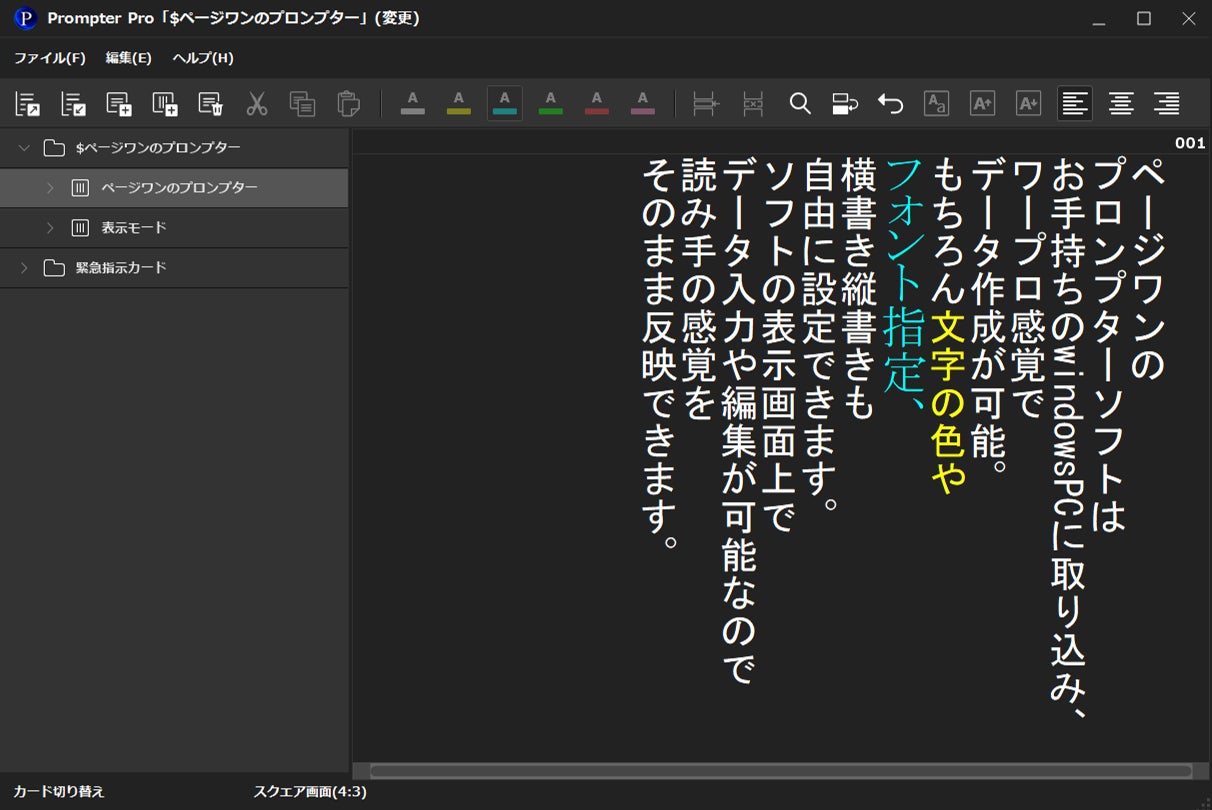Select the yellow text color swatch
The width and height of the screenshot is (1212, 810).
459,104
